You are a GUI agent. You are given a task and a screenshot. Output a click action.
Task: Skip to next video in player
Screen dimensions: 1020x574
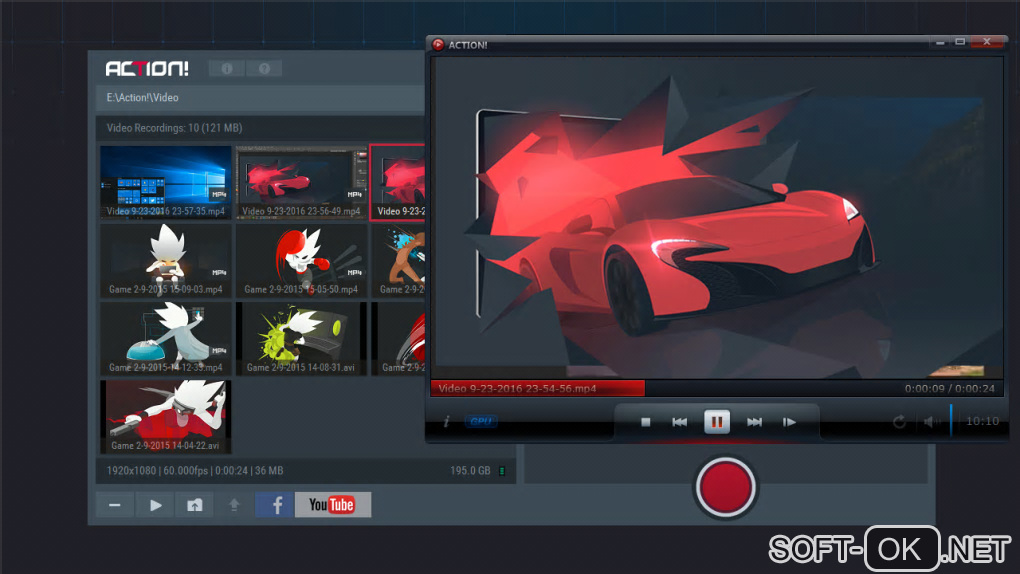click(755, 422)
